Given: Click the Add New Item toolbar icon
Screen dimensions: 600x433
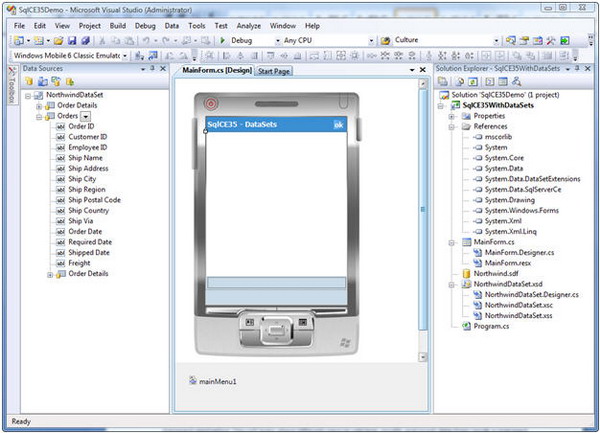Looking at the screenshot, I should [x=38, y=41].
